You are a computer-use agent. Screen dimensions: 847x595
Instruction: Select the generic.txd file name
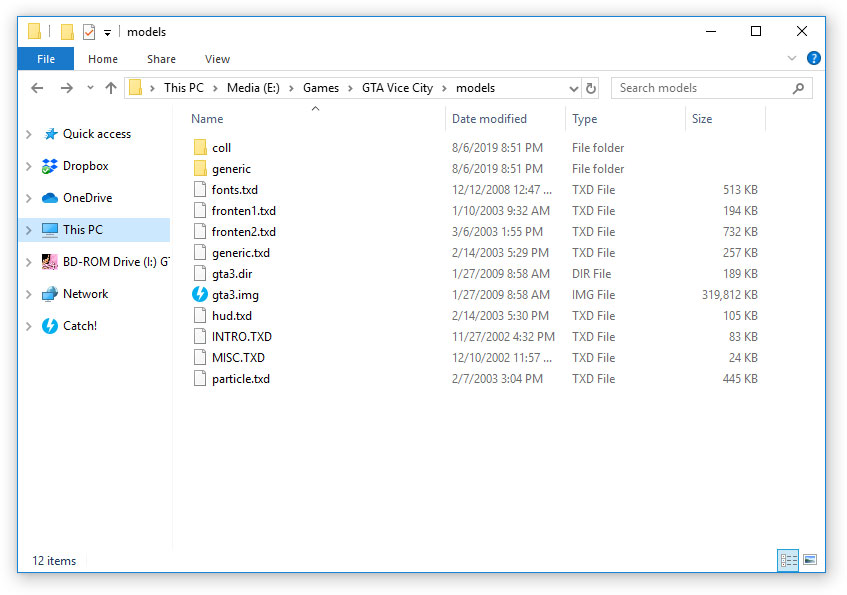[240, 253]
